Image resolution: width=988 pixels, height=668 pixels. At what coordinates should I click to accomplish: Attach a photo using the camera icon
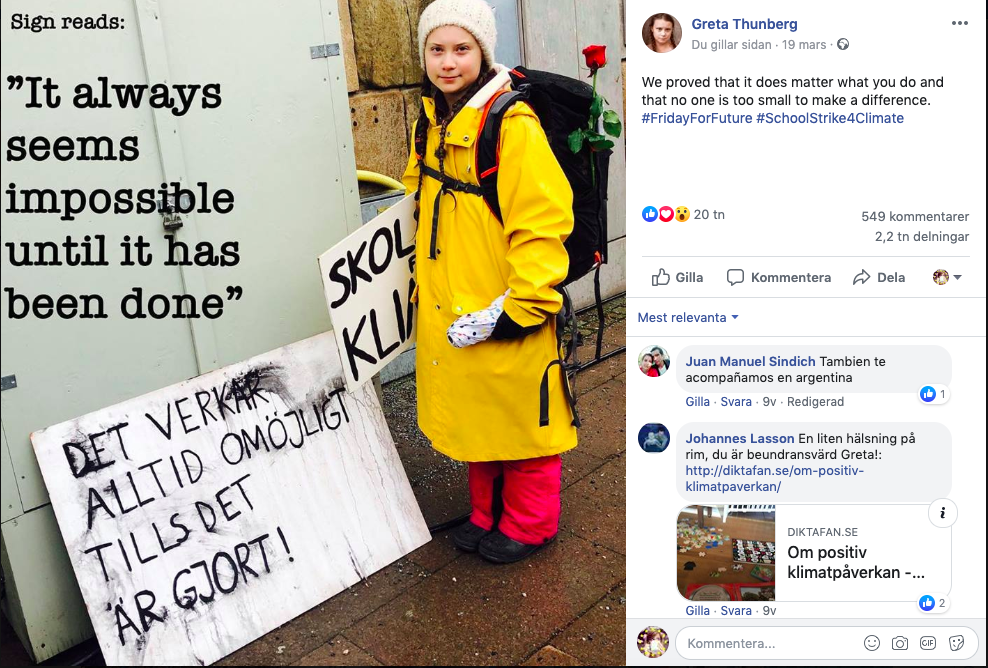900,643
